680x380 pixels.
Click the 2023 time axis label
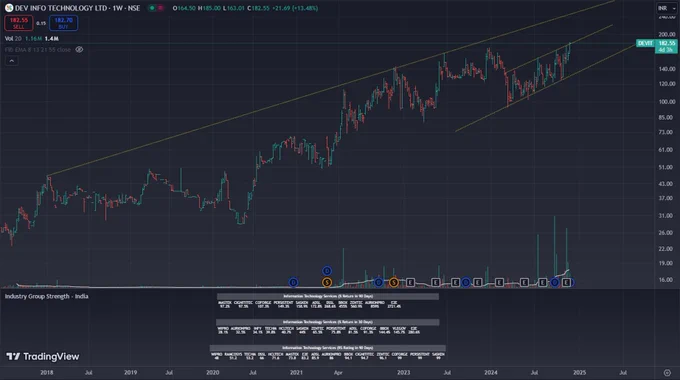403,373
